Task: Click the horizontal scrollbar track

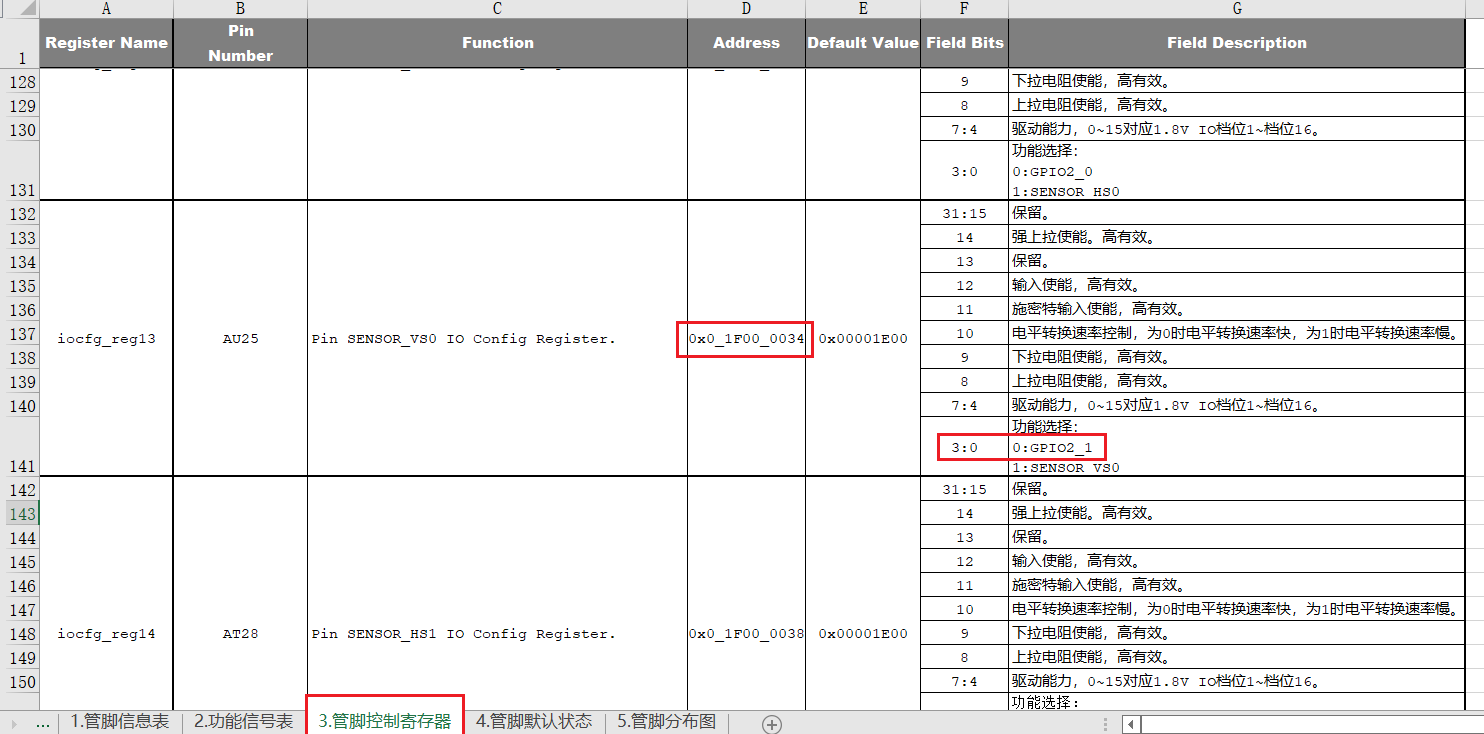Action: click(1312, 723)
